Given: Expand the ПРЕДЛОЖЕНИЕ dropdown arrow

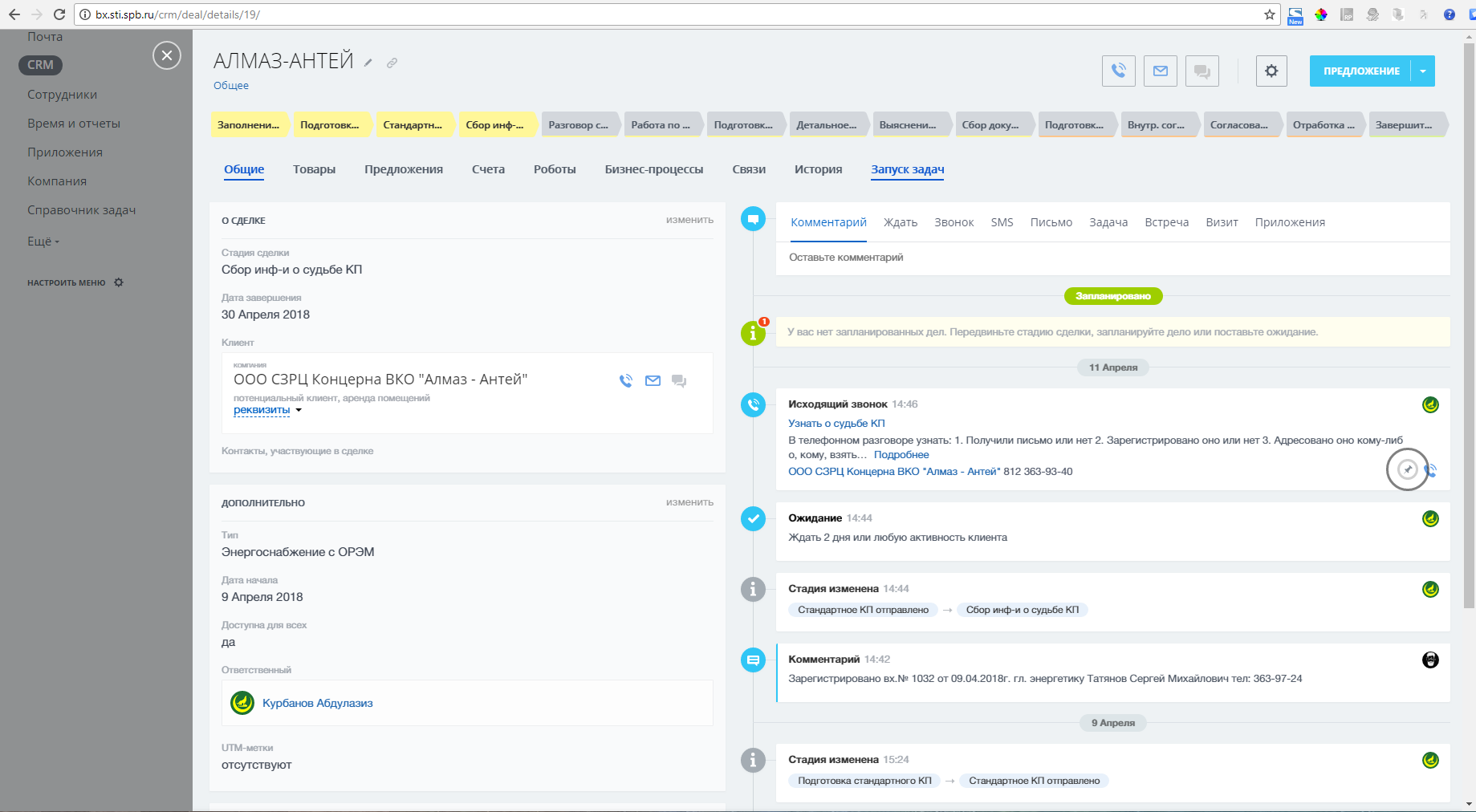Looking at the screenshot, I should [1423, 71].
